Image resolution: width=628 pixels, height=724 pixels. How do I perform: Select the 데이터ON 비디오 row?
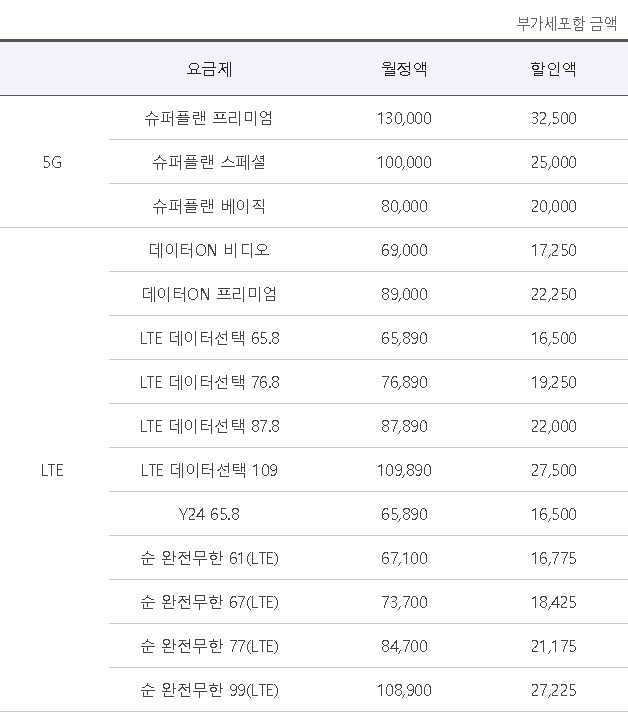tap(368, 250)
